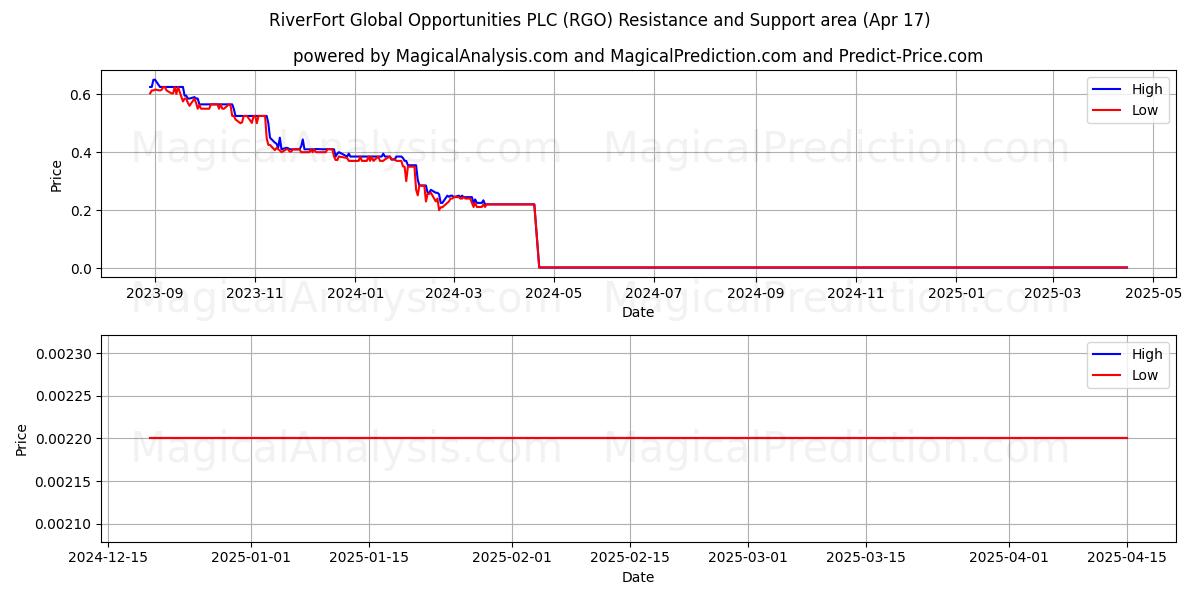This screenshot has height=600, width=1200.
Task: Click the top chart x-axis label 2025-01
Action: coord(956,293)
